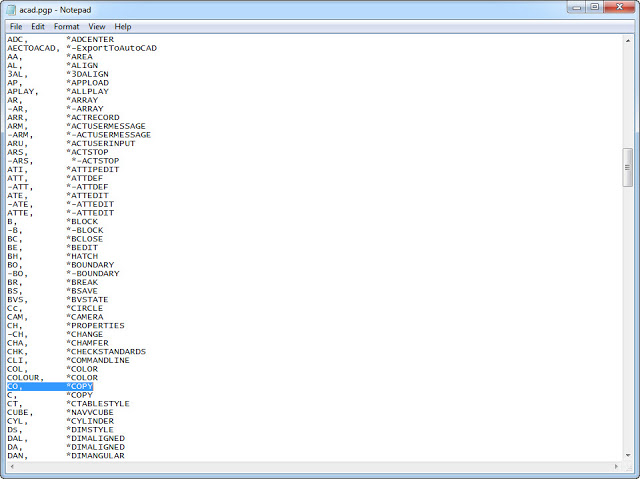
Task: Open the File menu
Action: pyautogui.click(x=16, y=26)
